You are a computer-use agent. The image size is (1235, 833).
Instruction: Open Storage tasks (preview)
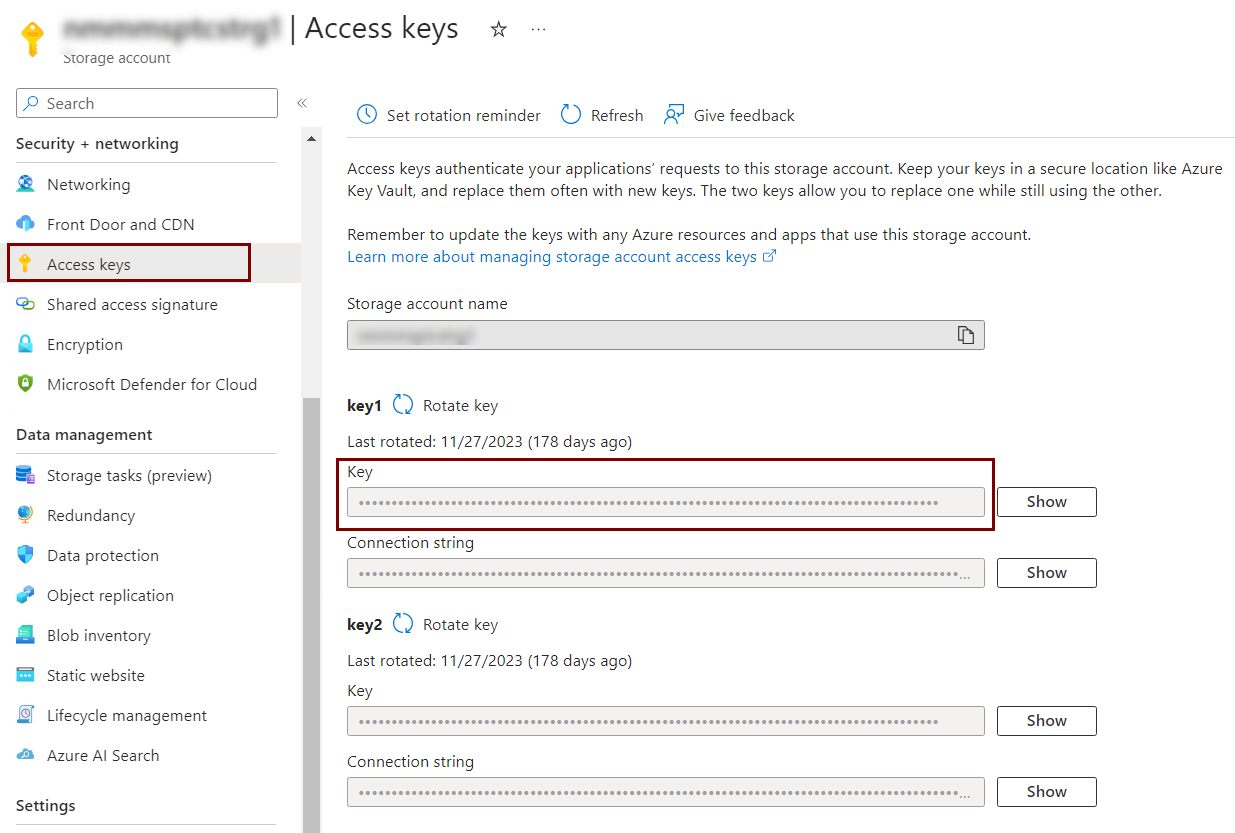click(x=129, y=476)
